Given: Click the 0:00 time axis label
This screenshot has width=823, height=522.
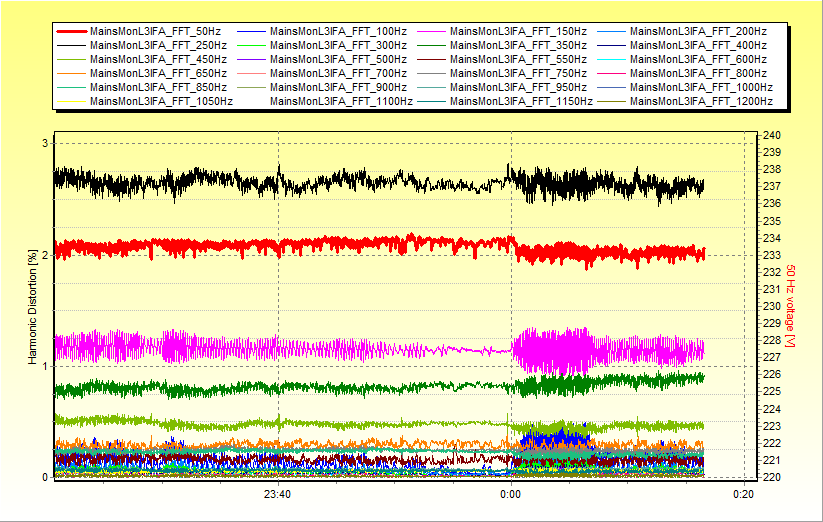Looking at the screenshot, I should point(510,494).
